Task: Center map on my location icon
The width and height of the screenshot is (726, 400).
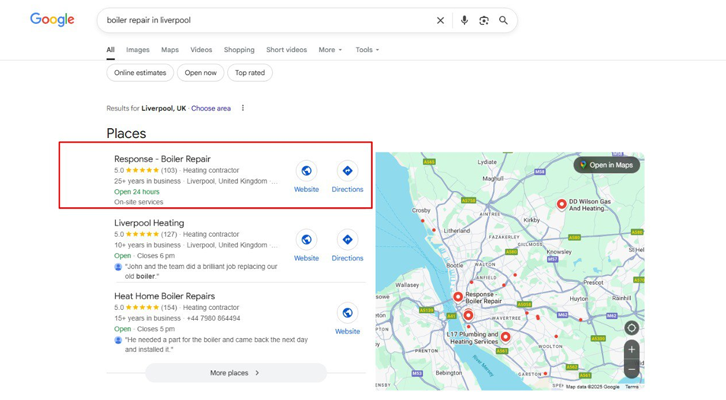Action: 632,328
